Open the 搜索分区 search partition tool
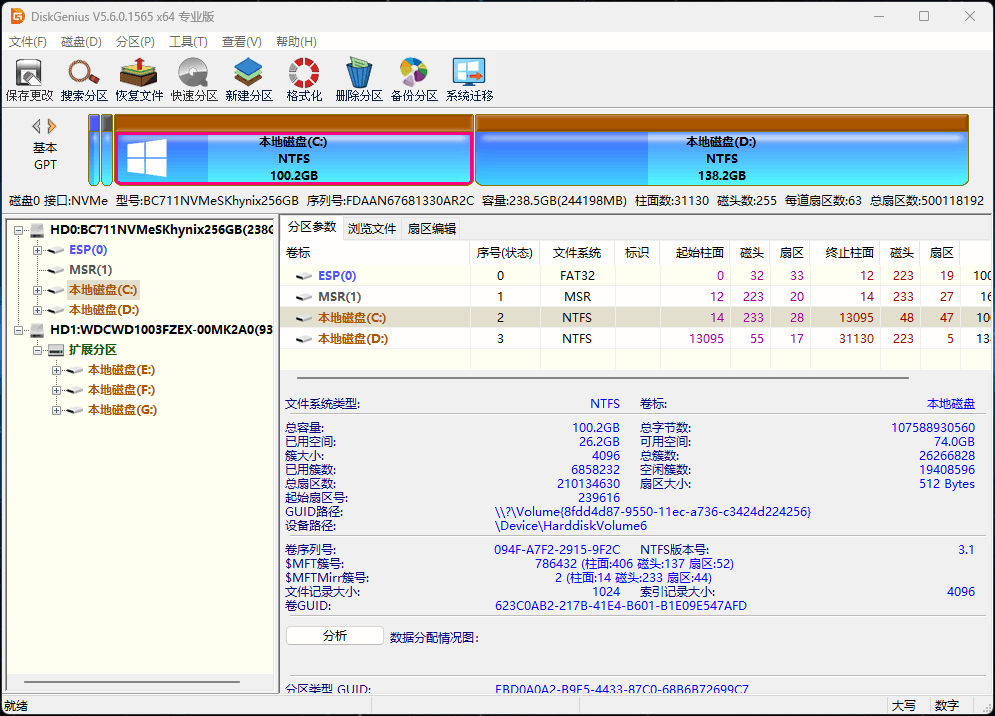This screenshot has width=995, height=716. (x=84, y=79)
